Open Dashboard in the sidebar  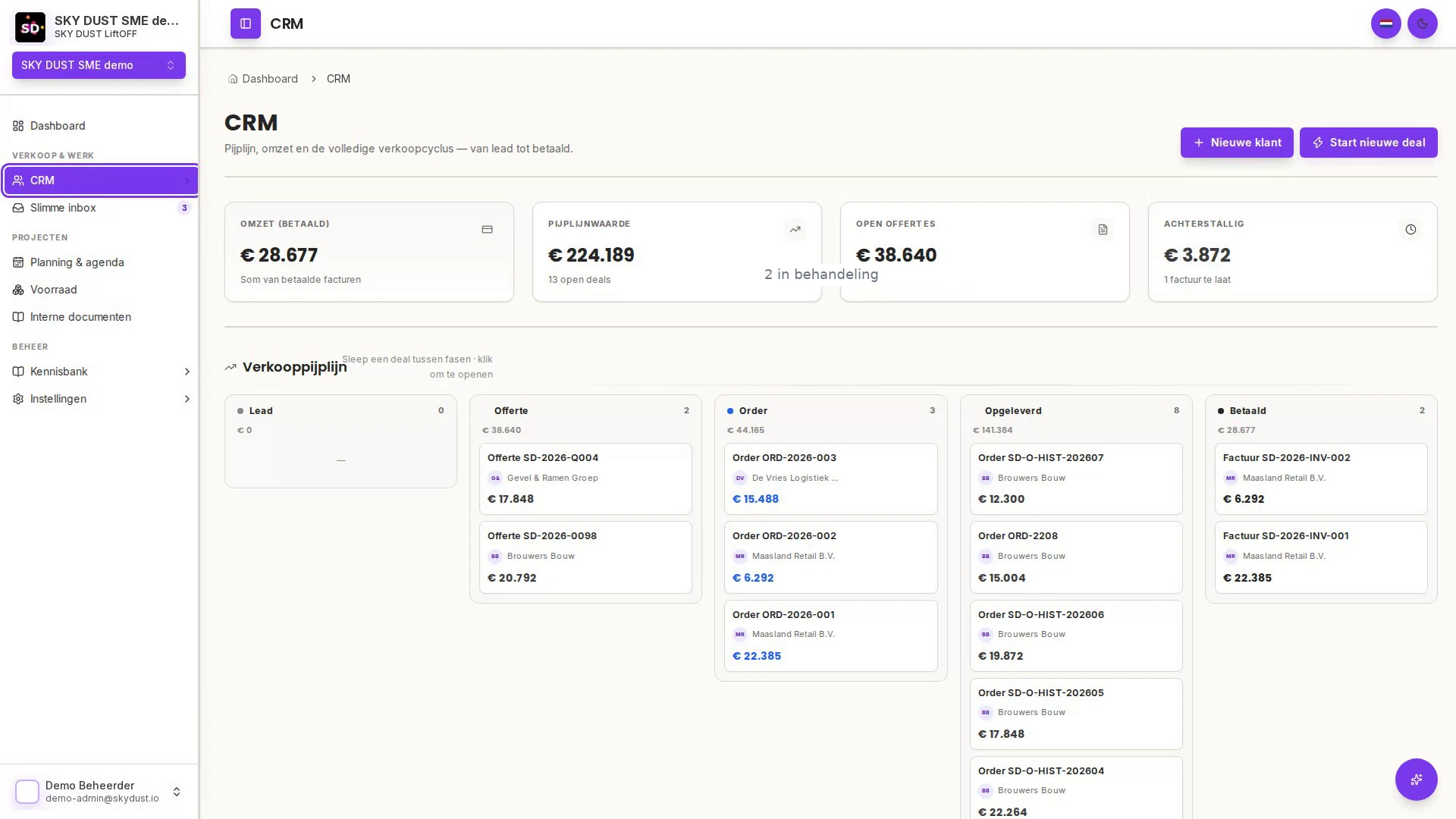coord(100,126)
